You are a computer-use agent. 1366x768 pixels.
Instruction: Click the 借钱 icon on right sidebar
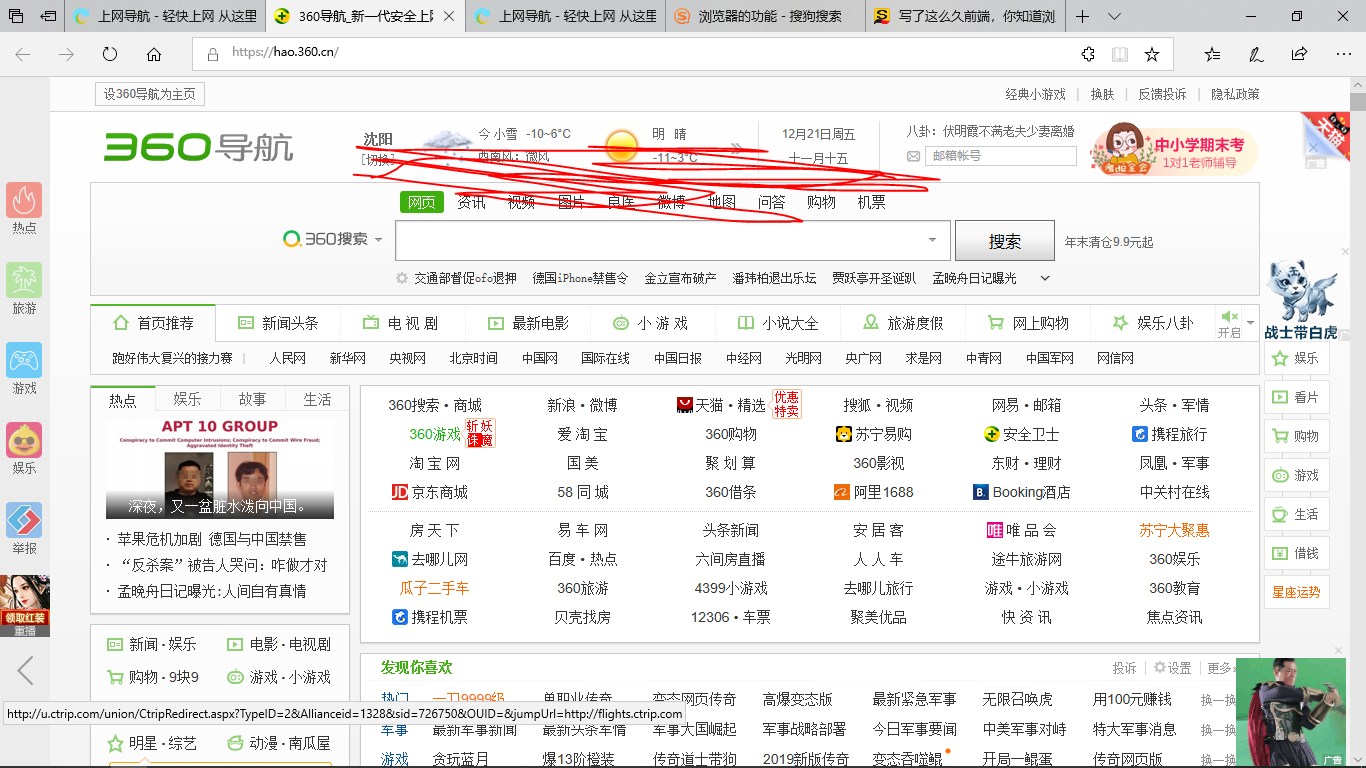(1279, 553)
